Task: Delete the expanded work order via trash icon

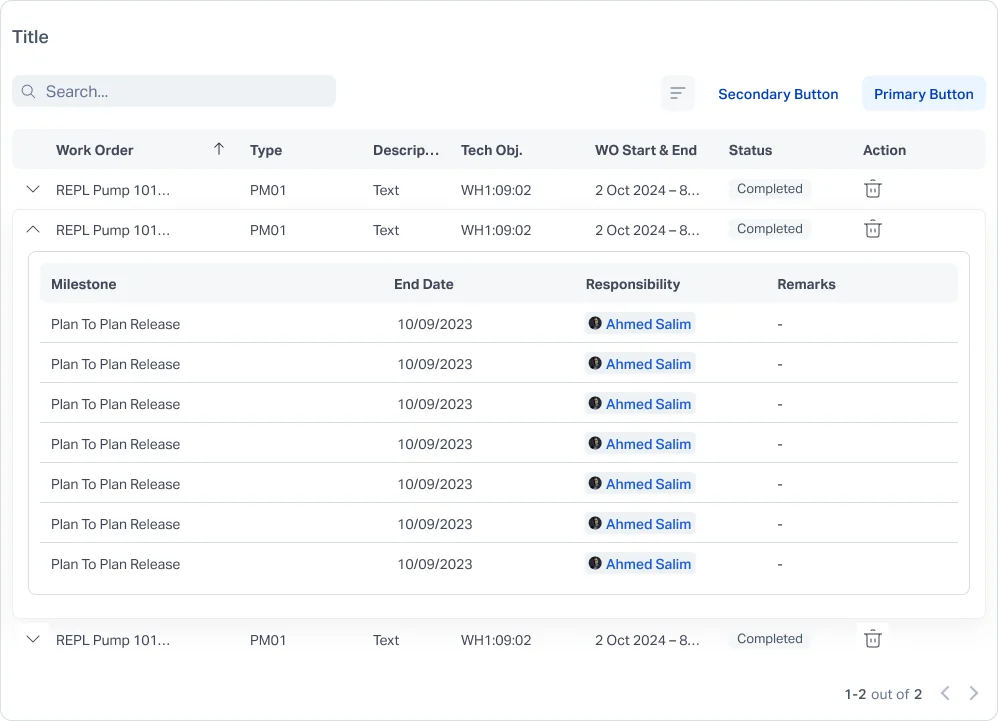Action: click(x=873, y=229)
